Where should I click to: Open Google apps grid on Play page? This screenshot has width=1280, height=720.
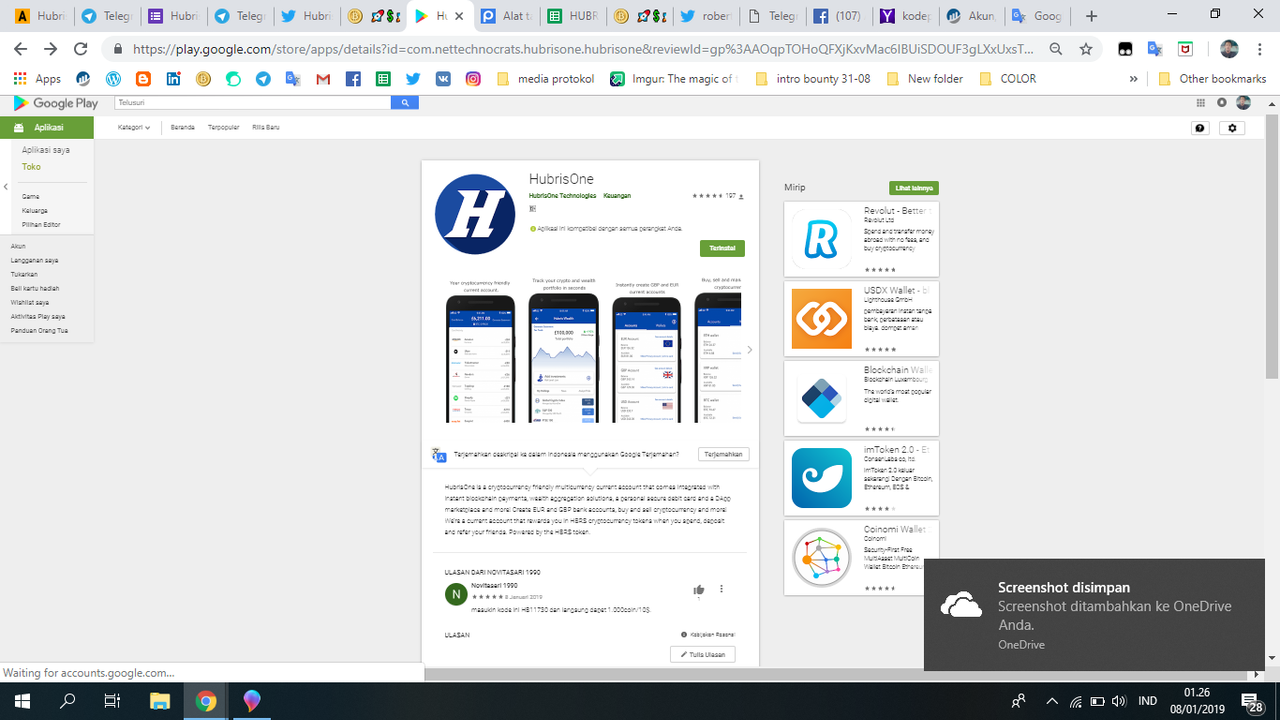1201,103
